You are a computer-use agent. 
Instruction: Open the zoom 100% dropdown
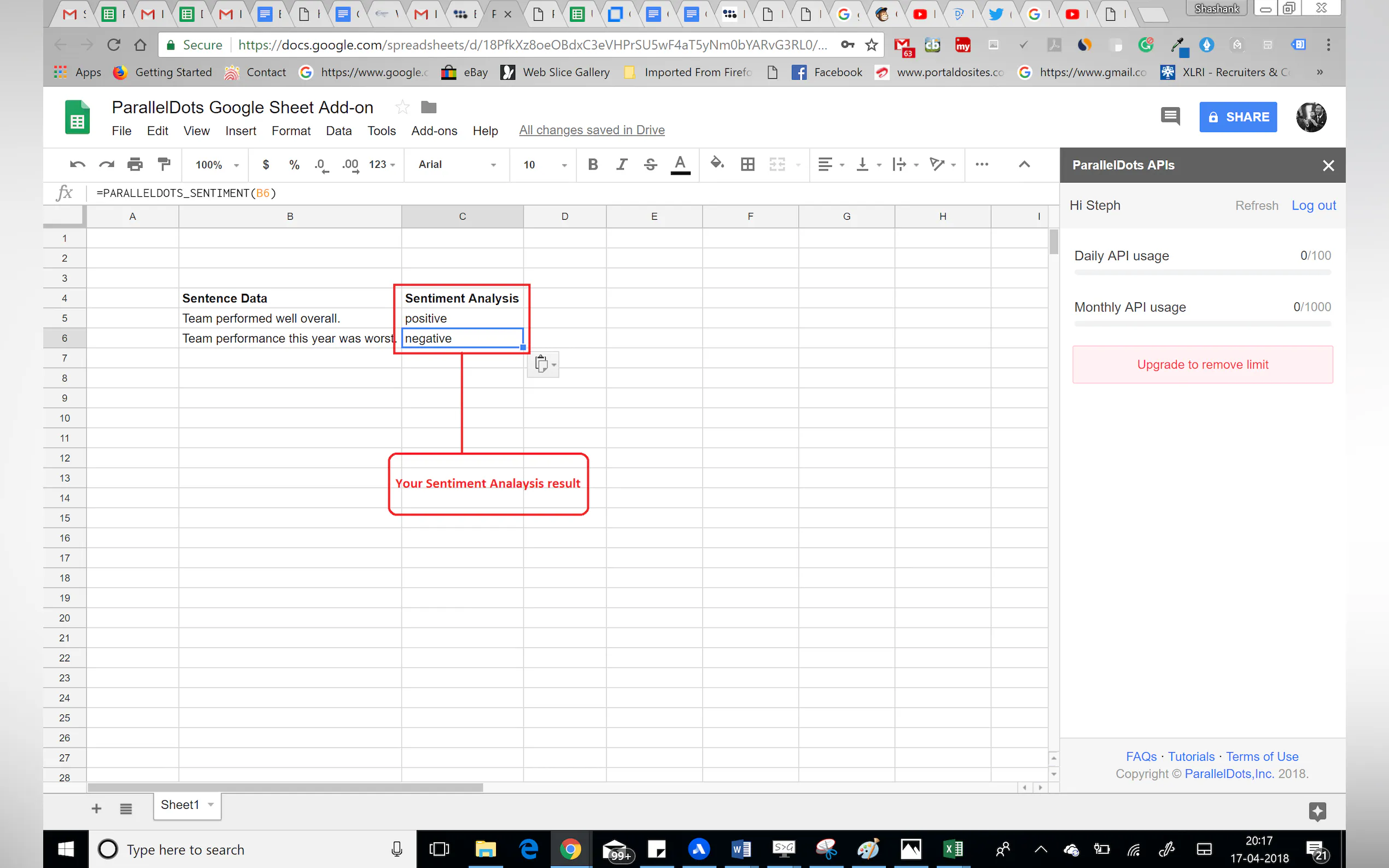coord(217,165)
